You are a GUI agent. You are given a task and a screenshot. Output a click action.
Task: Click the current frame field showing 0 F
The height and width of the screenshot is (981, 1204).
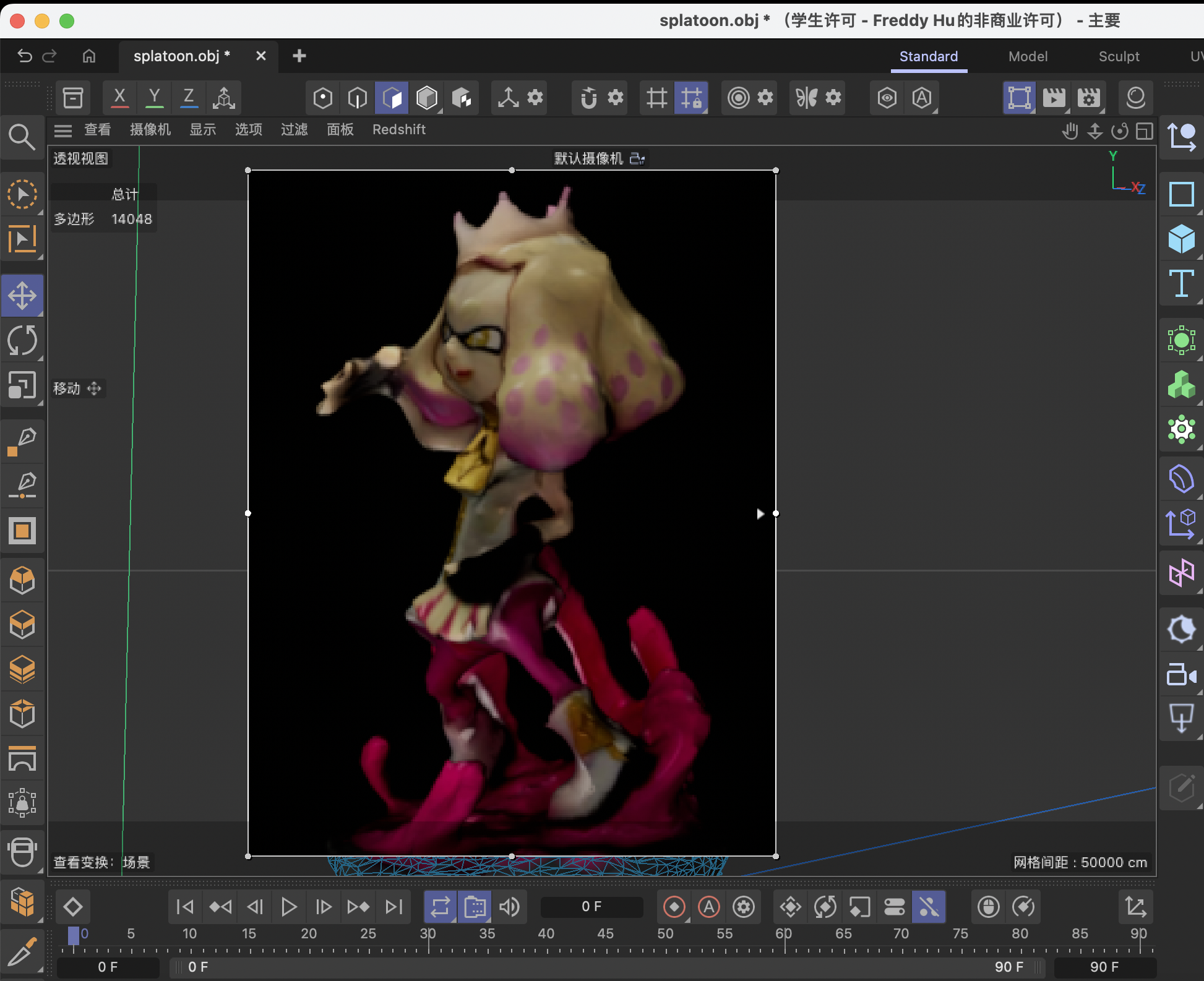coord(591,907)
